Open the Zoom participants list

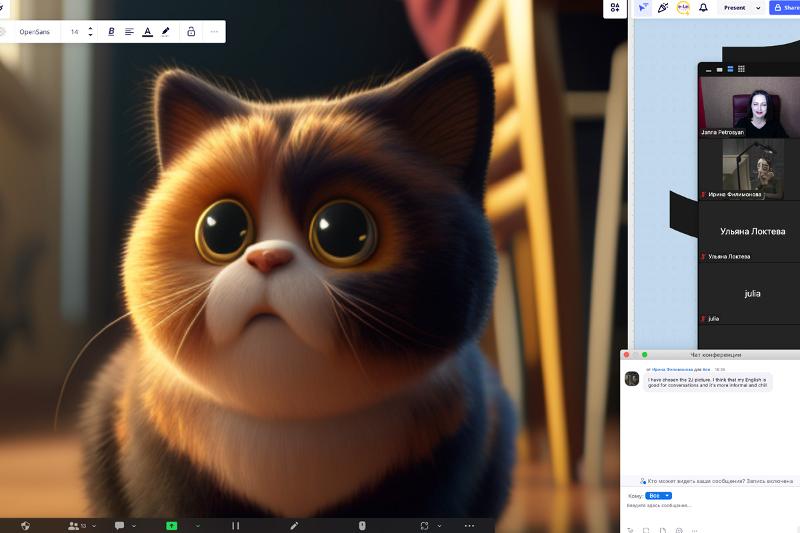click(x=72, y=525)
